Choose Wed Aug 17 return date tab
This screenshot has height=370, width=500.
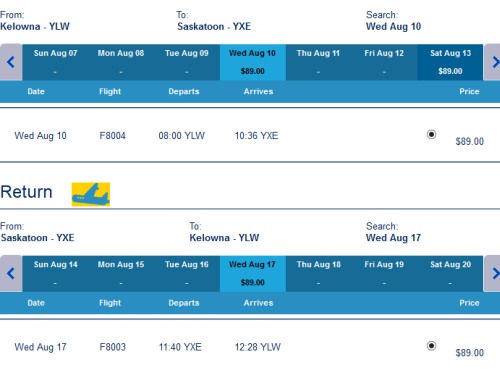[253, 274]
